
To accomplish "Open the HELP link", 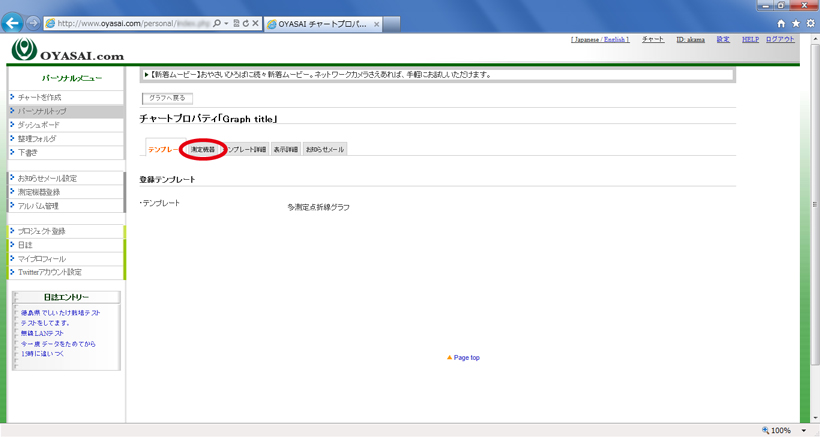I will coord(750,40).
